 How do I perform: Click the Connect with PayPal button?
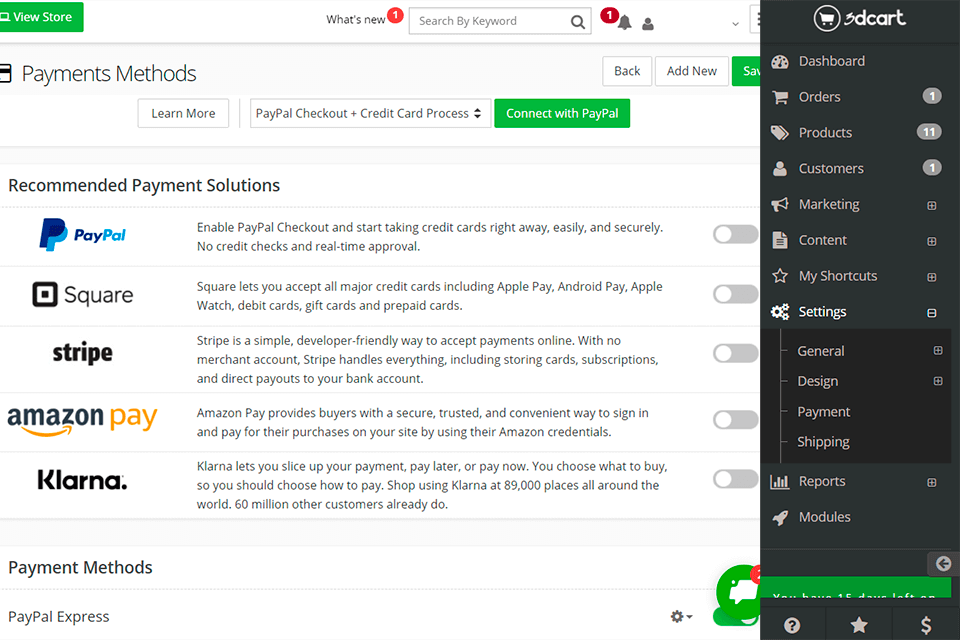pos(562,113)
